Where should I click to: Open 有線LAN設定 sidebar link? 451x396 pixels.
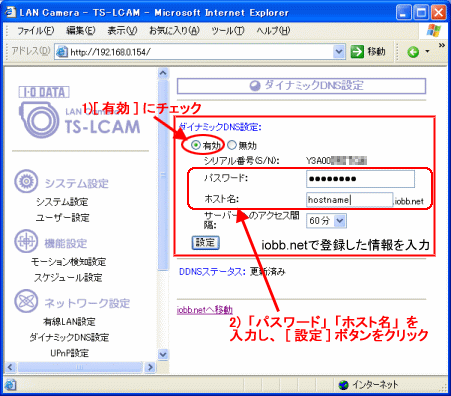click(x=69, y=322)
